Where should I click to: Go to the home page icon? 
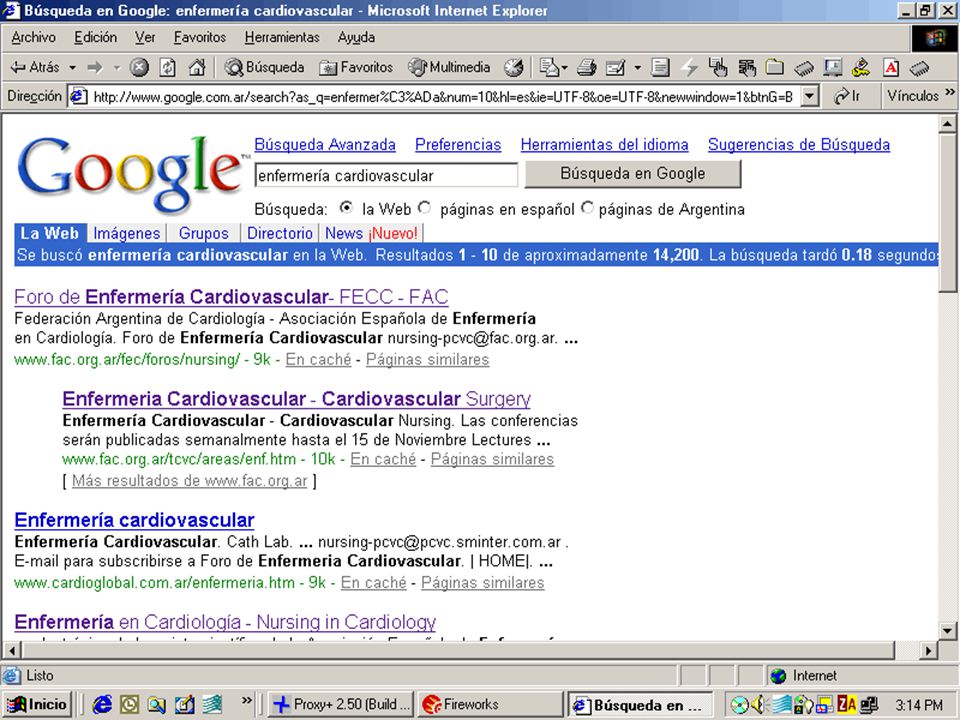click(197, 67)
